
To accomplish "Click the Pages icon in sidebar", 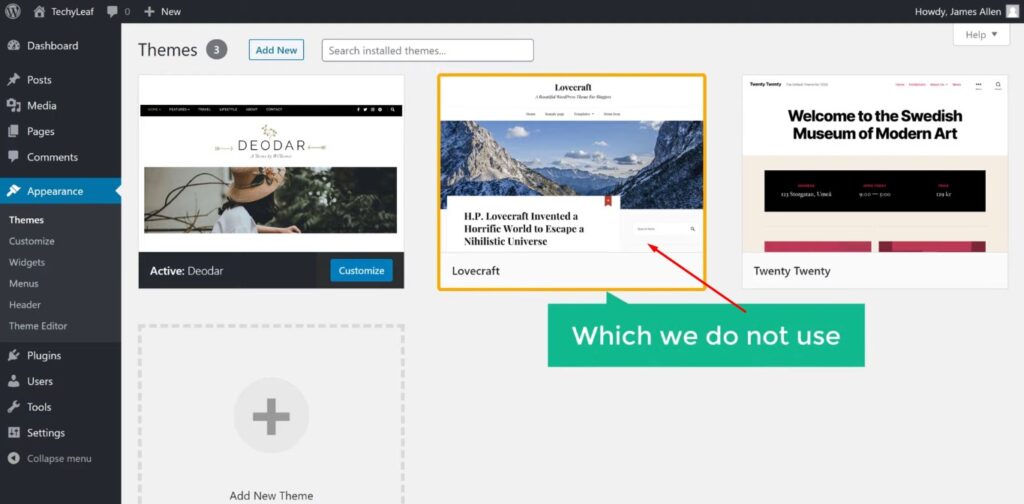I will (x=13, y=131).
